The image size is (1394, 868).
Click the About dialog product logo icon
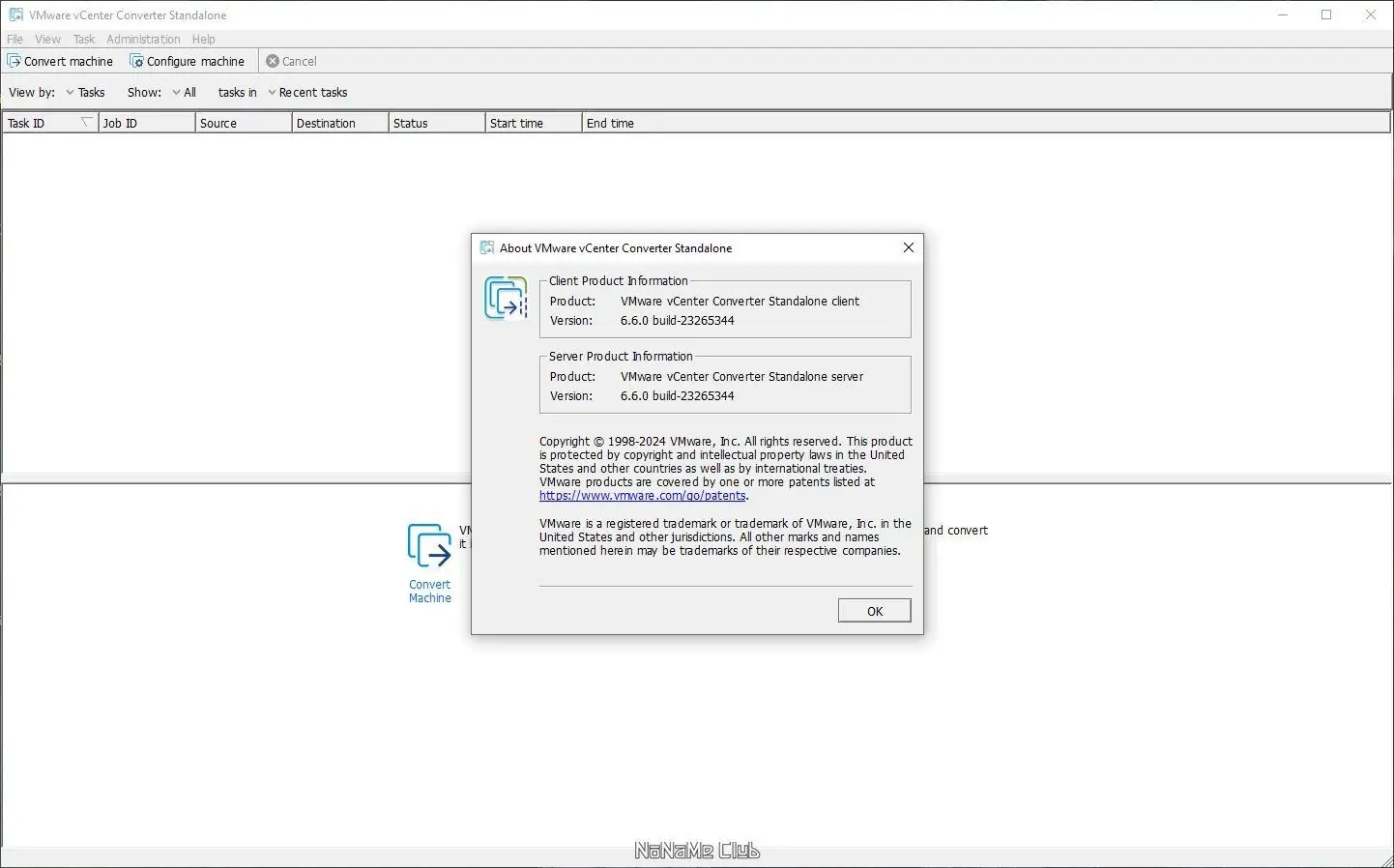507,298
